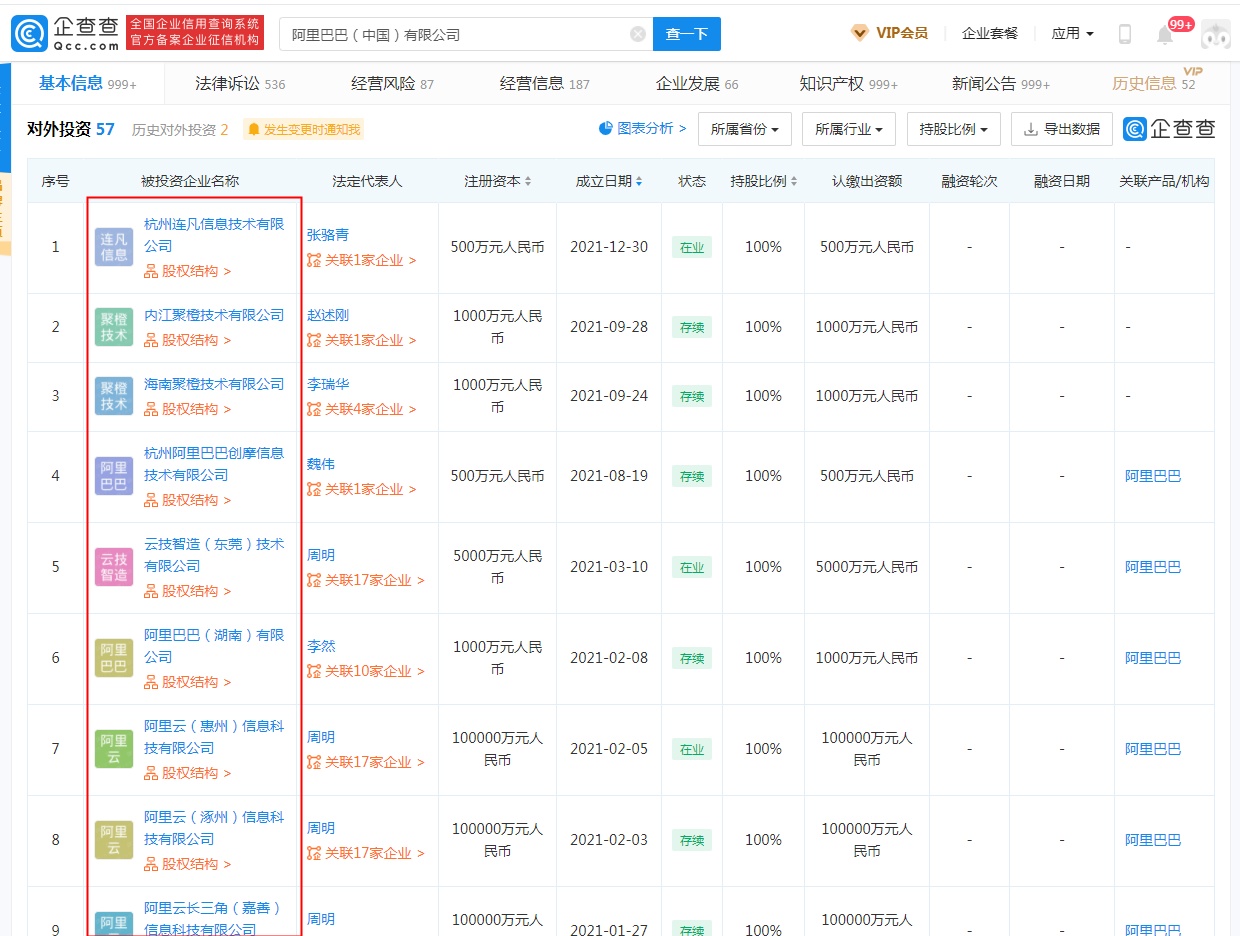Switch to the 基本信息 tab
The image size is (1240, 936).
[88, 84]
